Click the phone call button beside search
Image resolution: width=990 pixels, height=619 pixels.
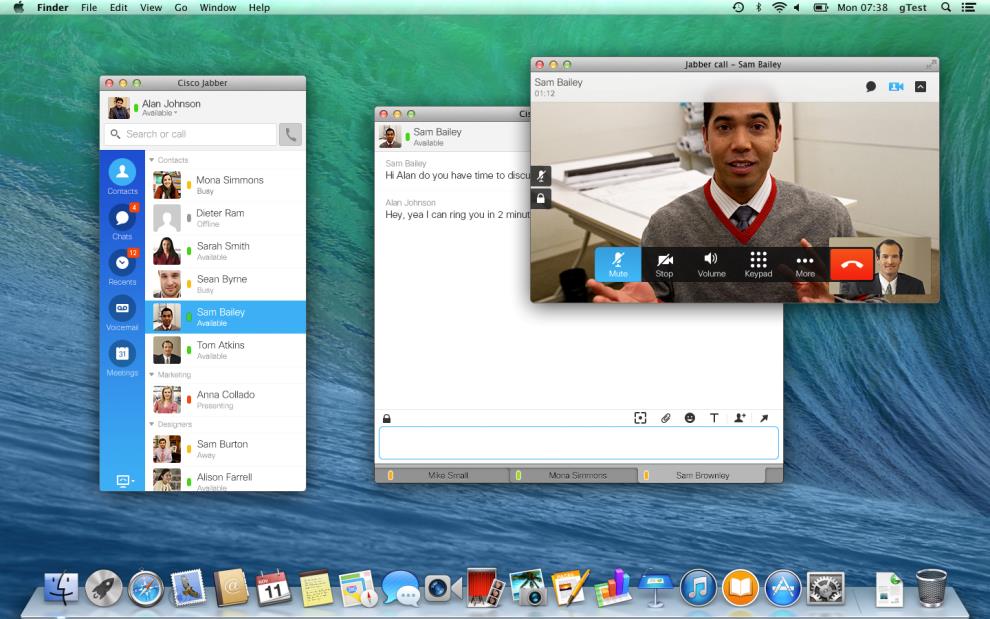tap(290, 134)
